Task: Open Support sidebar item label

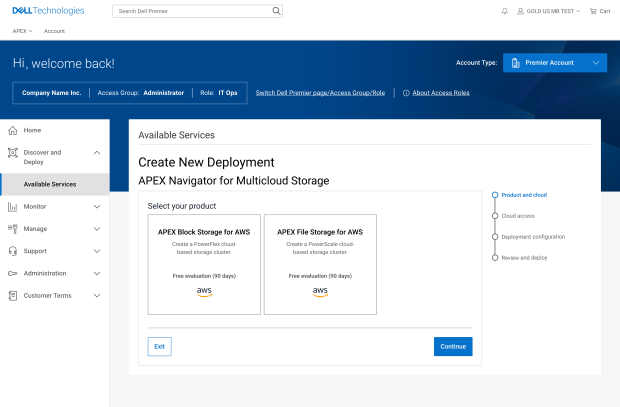Action: [x=35, y=251]
